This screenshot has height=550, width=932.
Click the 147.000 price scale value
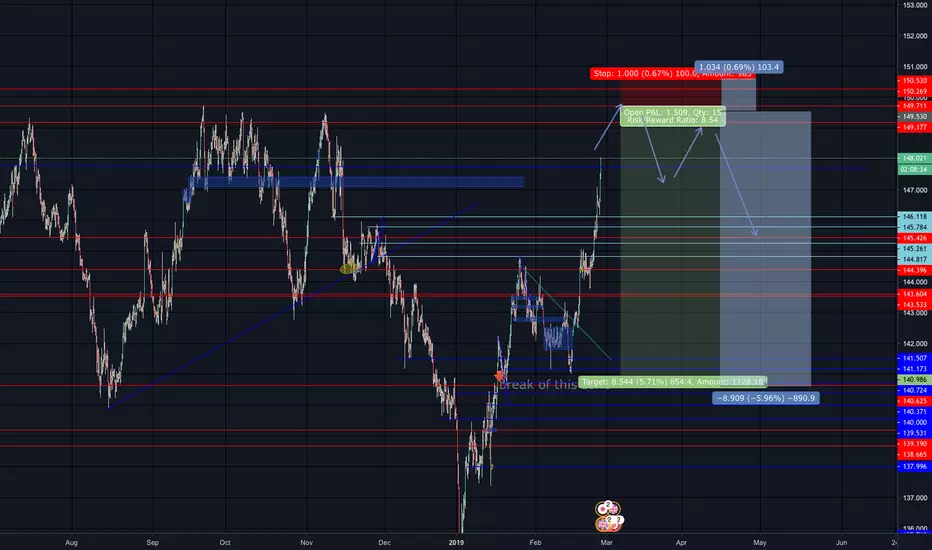point(915,190)
